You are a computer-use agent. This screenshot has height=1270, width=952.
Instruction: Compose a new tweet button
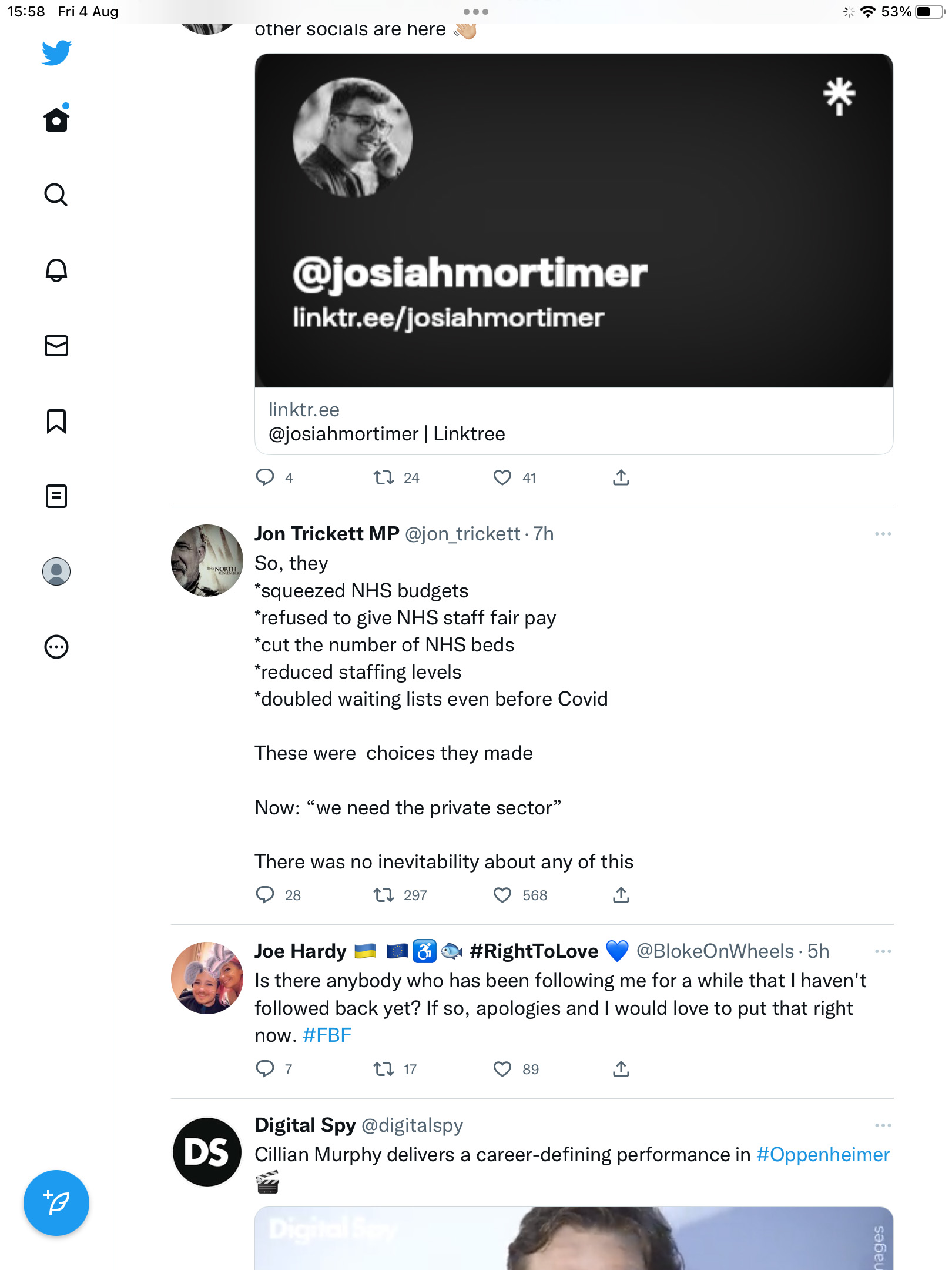(56, 1203)
